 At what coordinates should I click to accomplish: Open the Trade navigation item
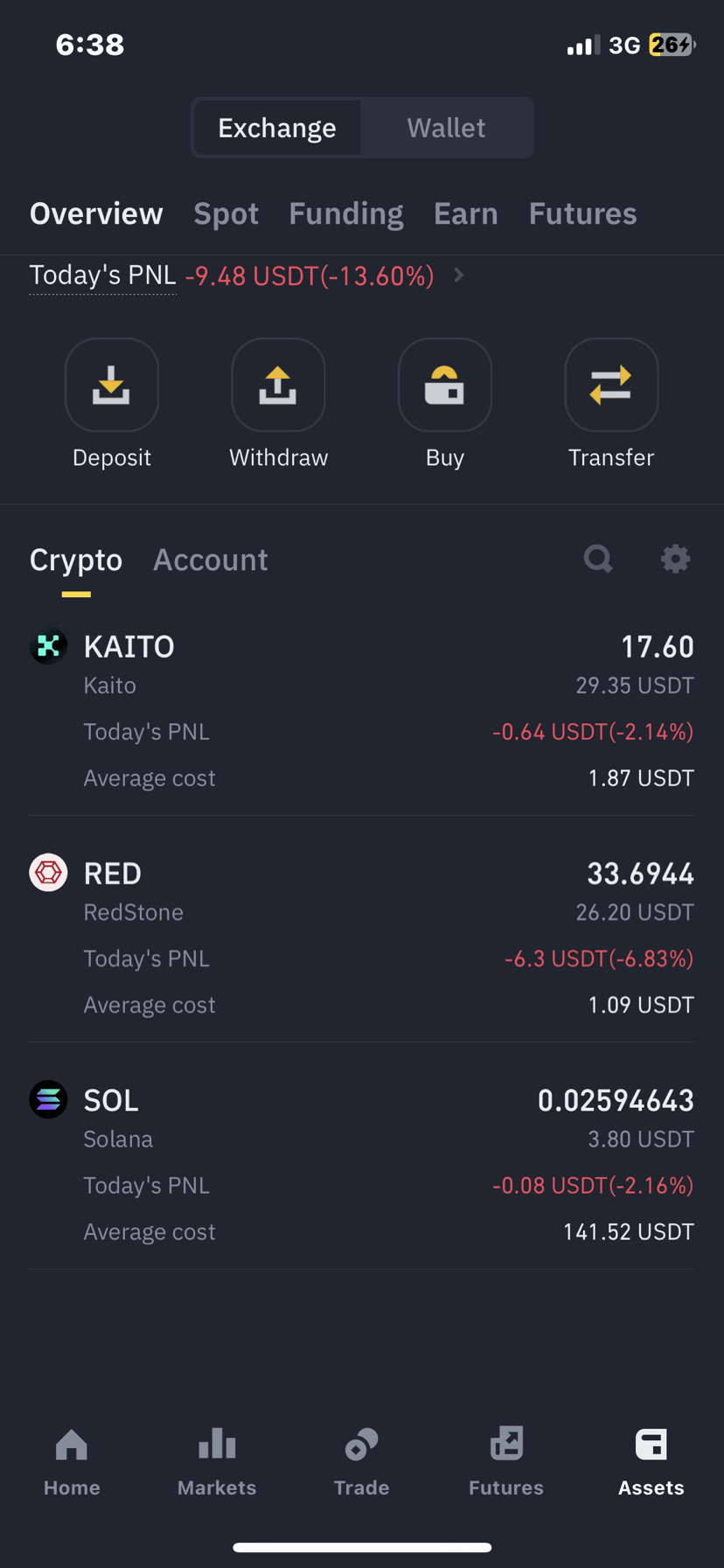pyautogui.click(x=362, y=1461)
